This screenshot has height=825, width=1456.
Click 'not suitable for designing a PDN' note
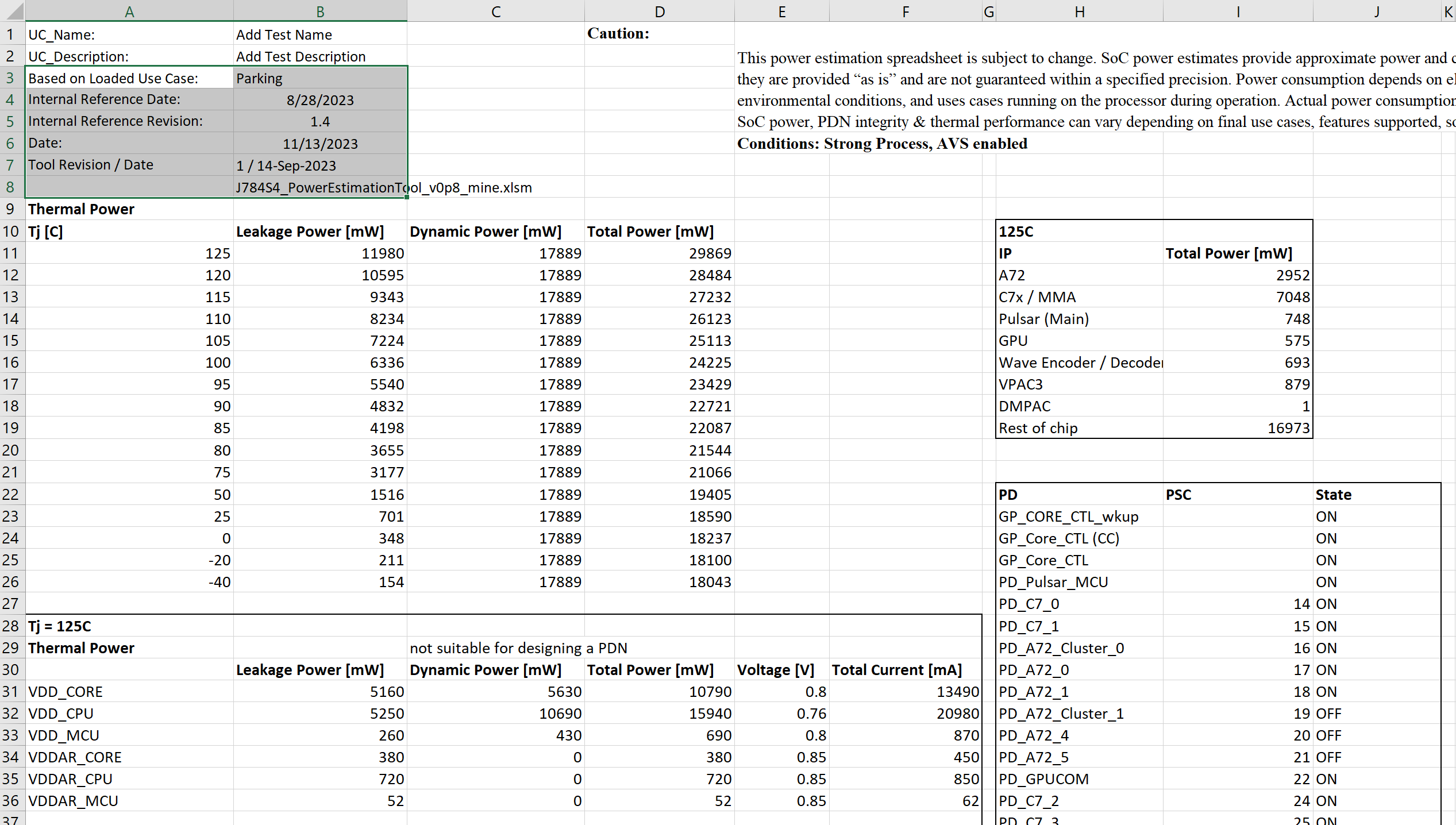(518, 648)
